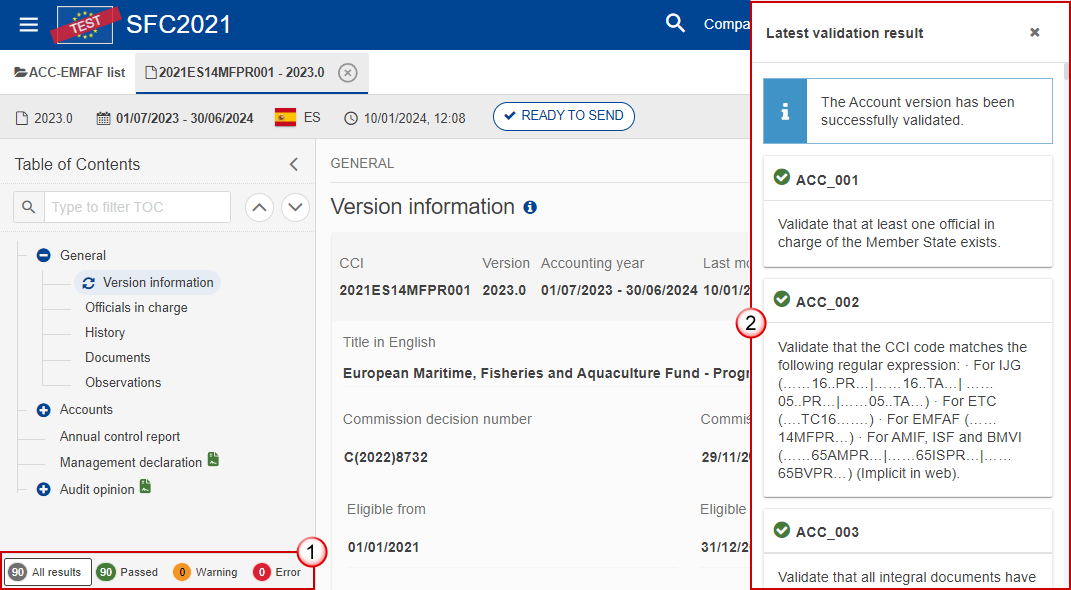Filter by 90 All results
Screen dimensions: 1071x590
tap(48, 572)
